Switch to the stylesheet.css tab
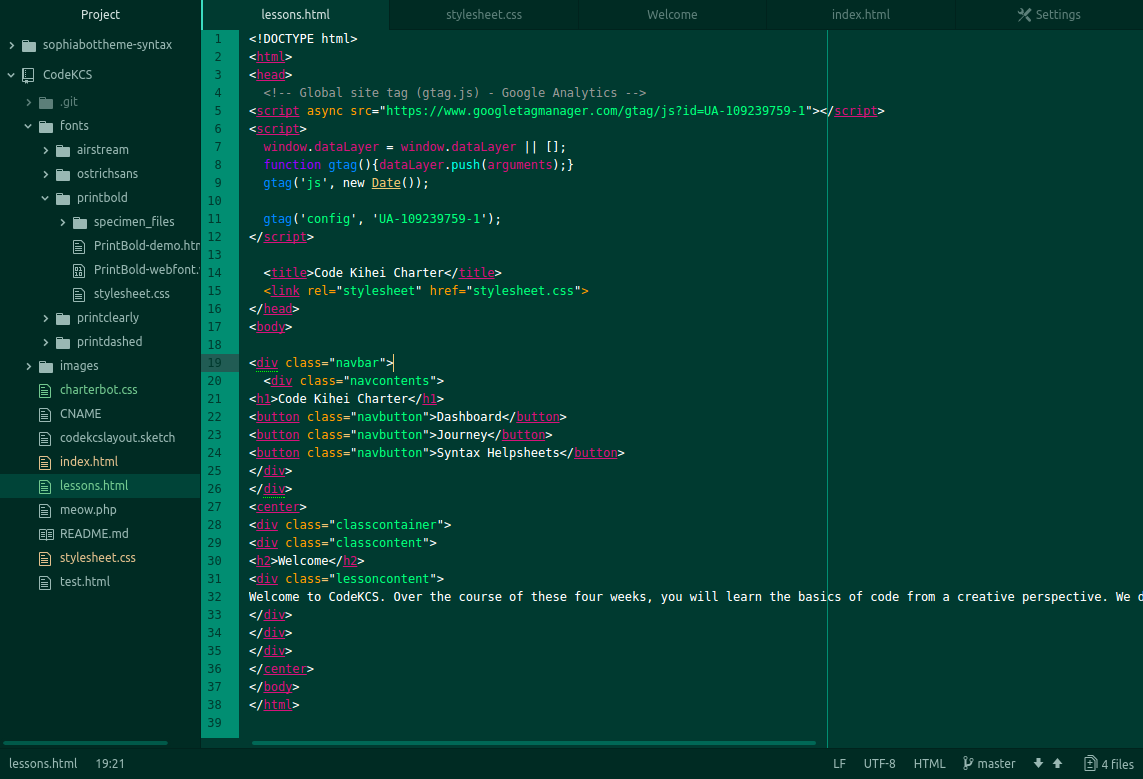This screenshot has width=1143, height=779. coord(484,15)
